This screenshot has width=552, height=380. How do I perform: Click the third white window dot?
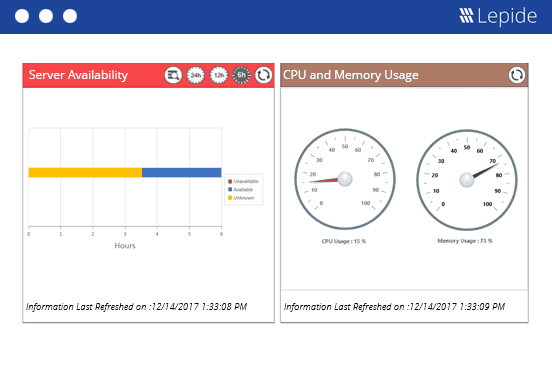[x=70, y=16]
